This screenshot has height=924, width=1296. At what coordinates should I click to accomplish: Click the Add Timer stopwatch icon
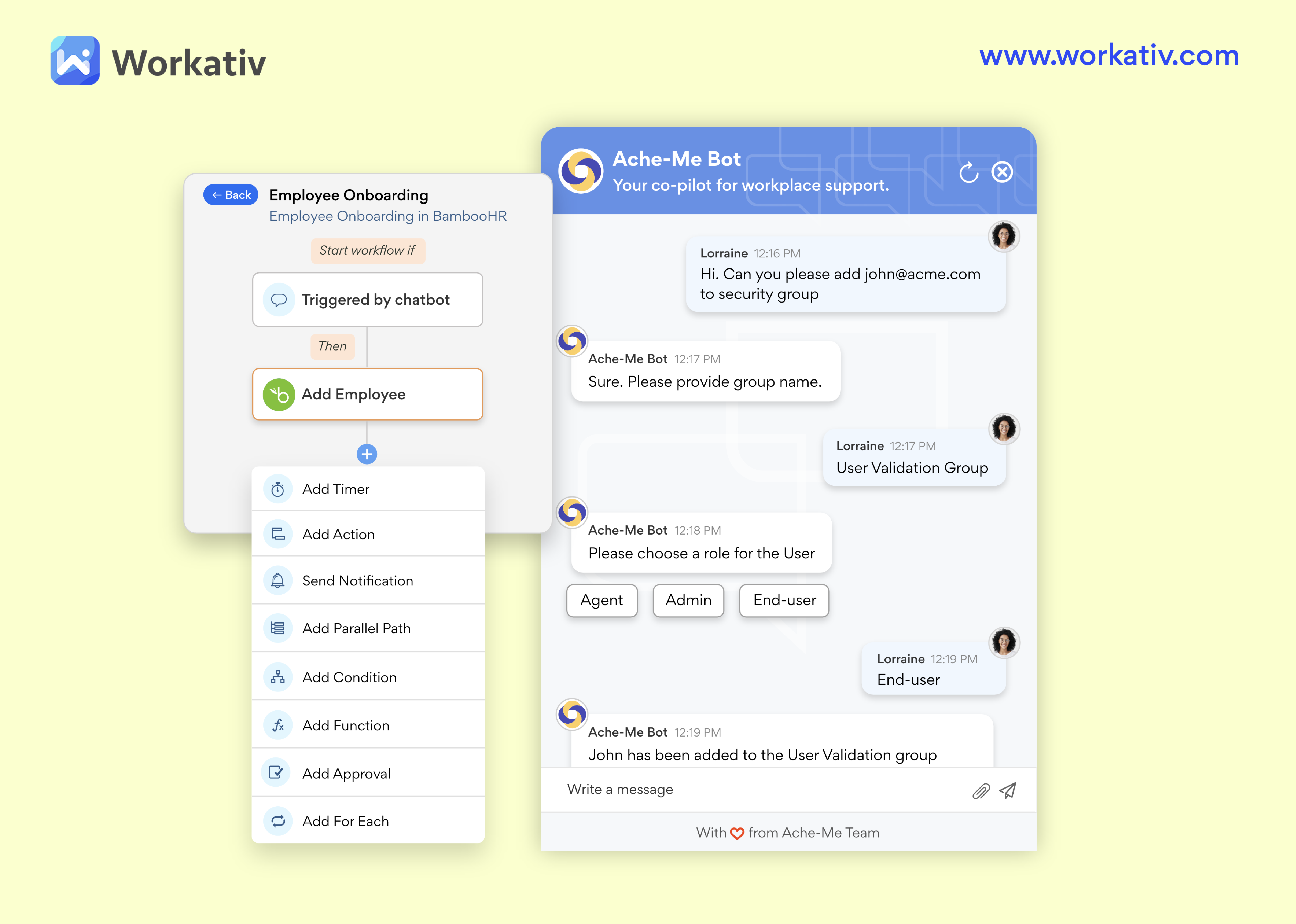(278, 489)
